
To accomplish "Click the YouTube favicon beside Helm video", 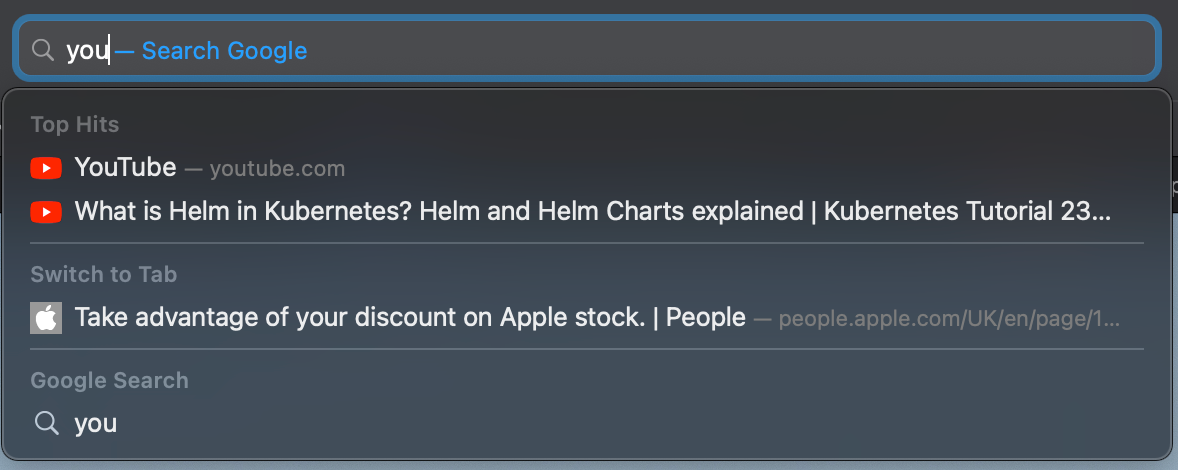I will tap(46, 212).
